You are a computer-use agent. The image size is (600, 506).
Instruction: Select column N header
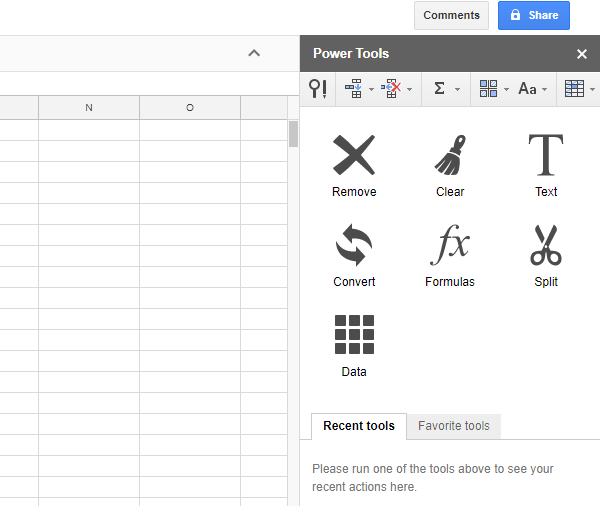pos(89,107)
